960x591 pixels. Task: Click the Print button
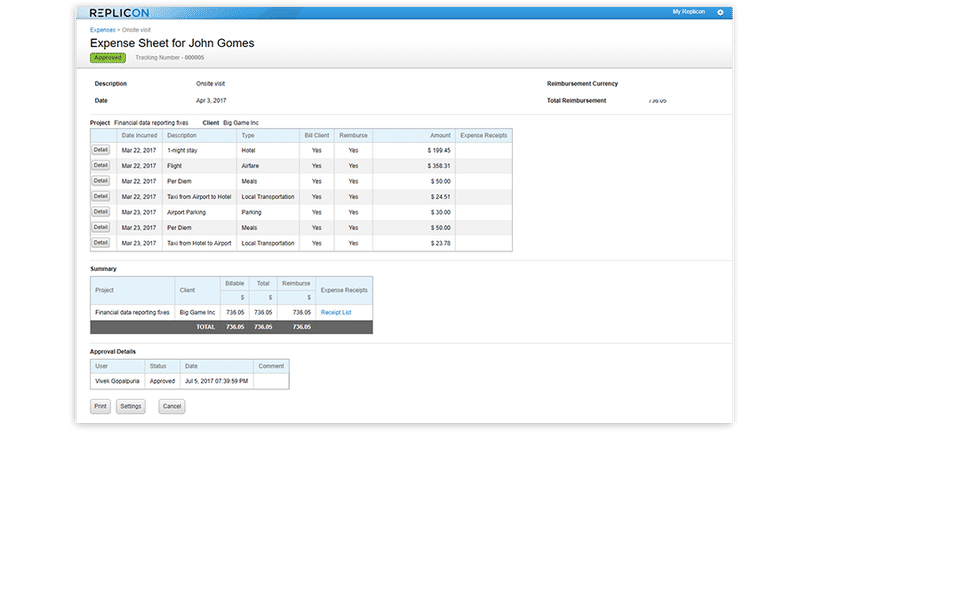pos(100,406)
